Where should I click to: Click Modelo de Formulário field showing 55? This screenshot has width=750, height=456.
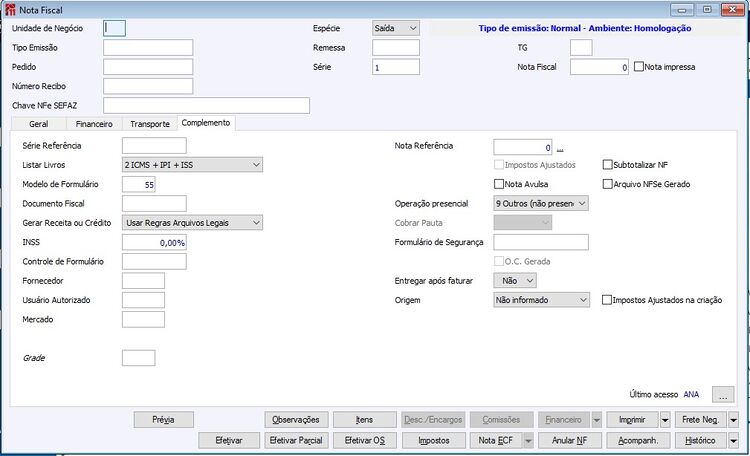[x=139, y=184]
